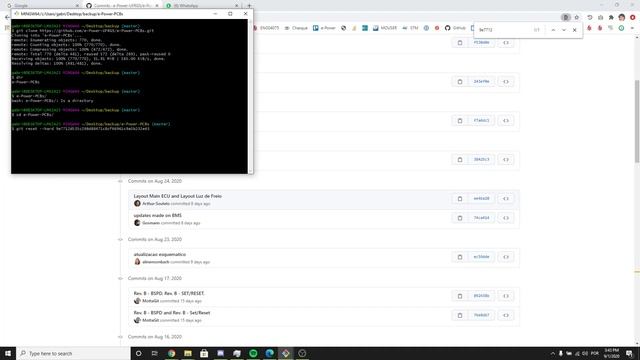Open File Explorer from the taskbar

188,353
